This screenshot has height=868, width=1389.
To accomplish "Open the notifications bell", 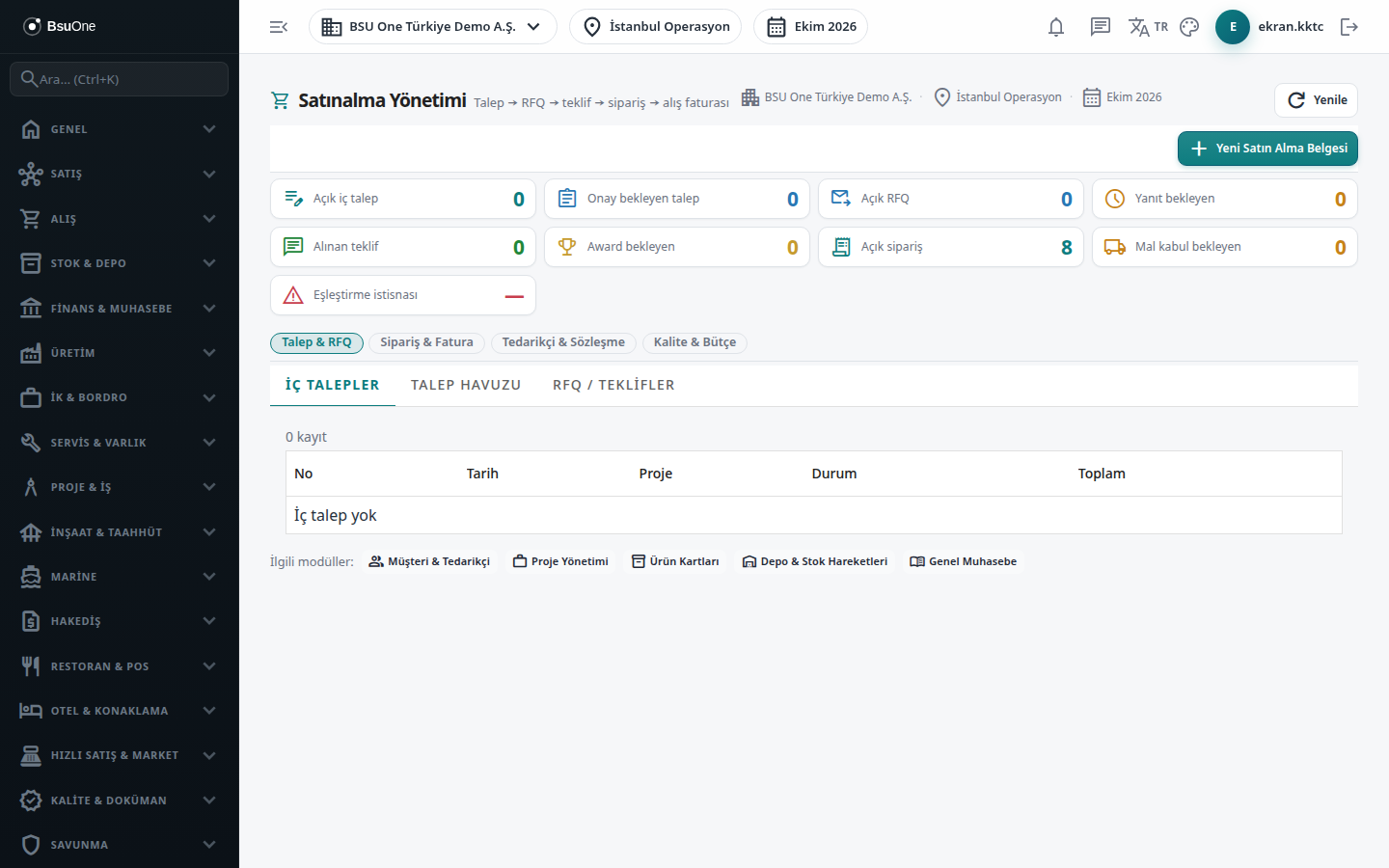I will pos(1056,27).
